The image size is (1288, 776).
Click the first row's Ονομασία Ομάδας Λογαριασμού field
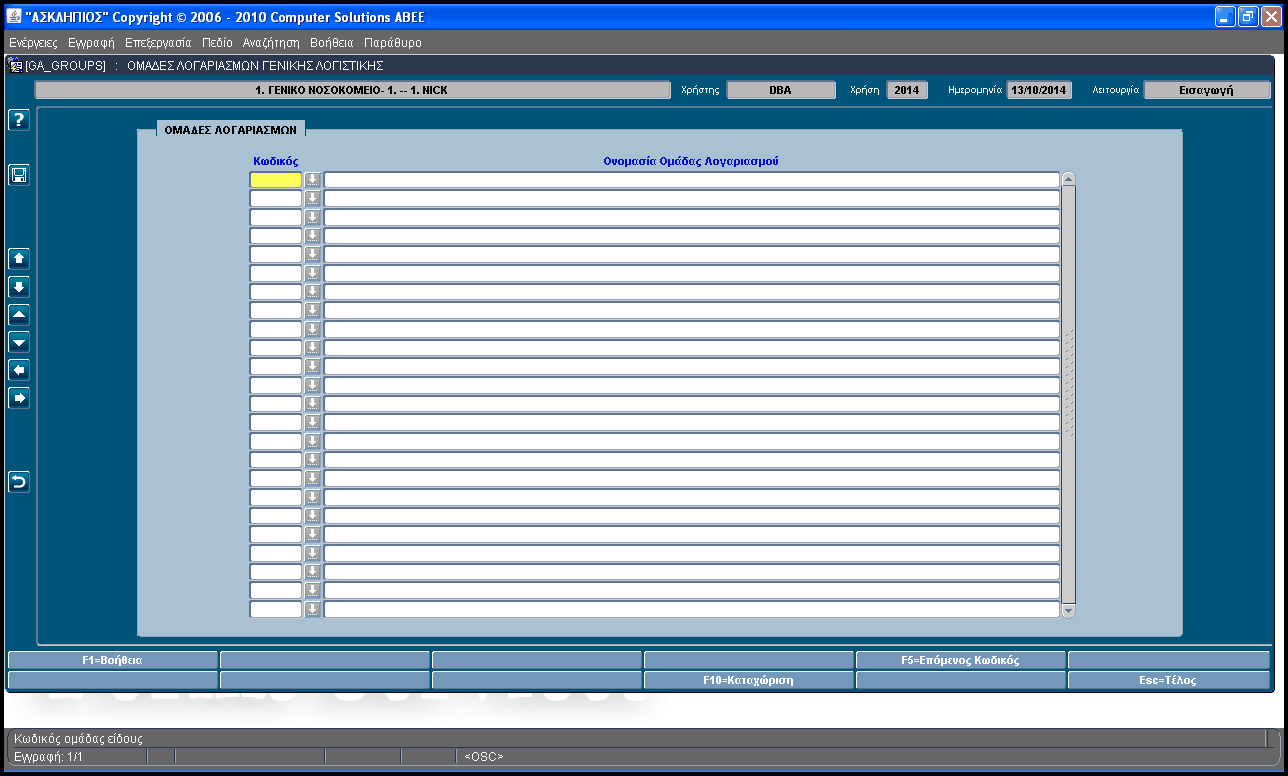[x=691, y=179]
